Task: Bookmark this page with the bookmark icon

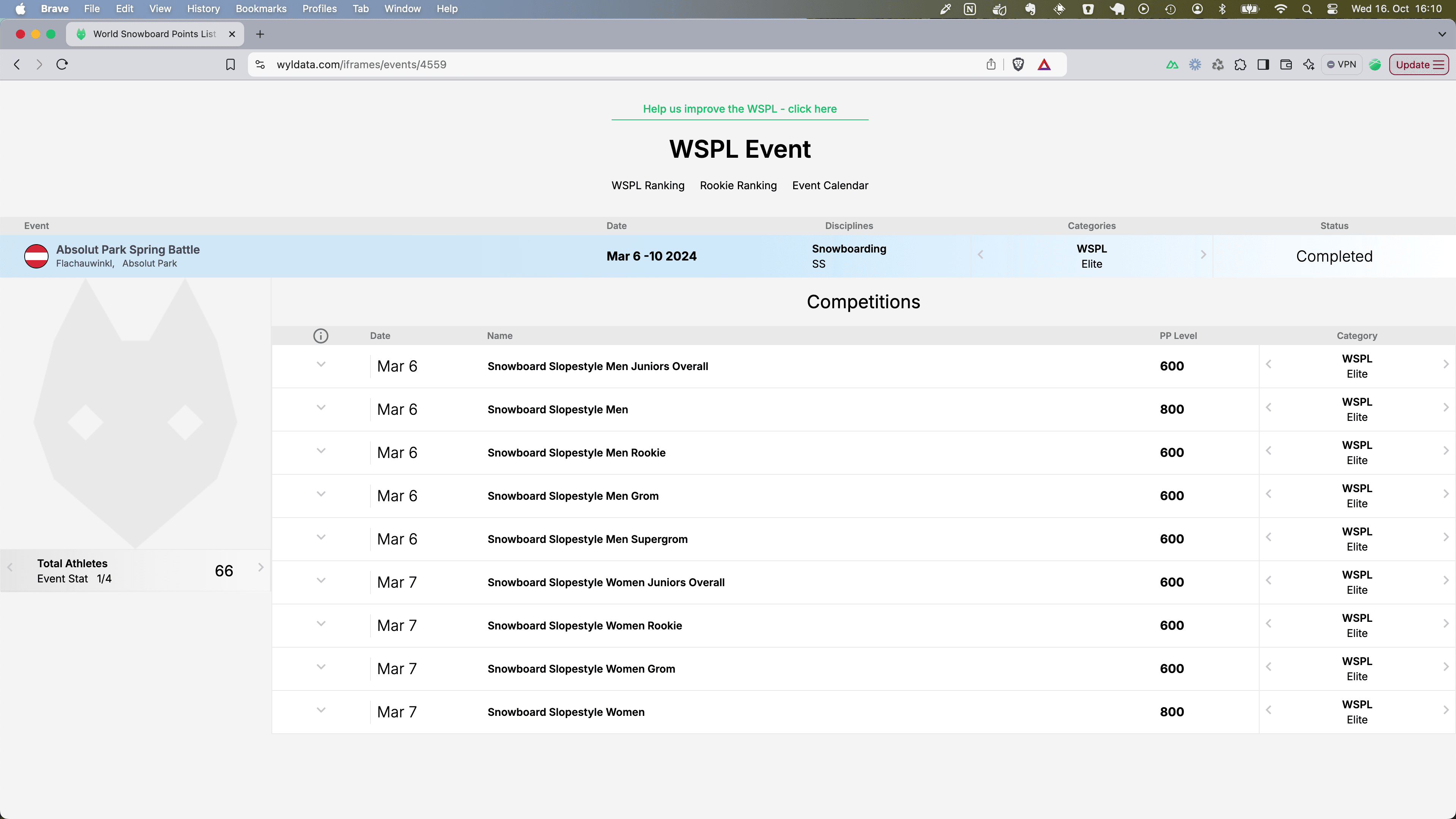Action: point(230,64)
